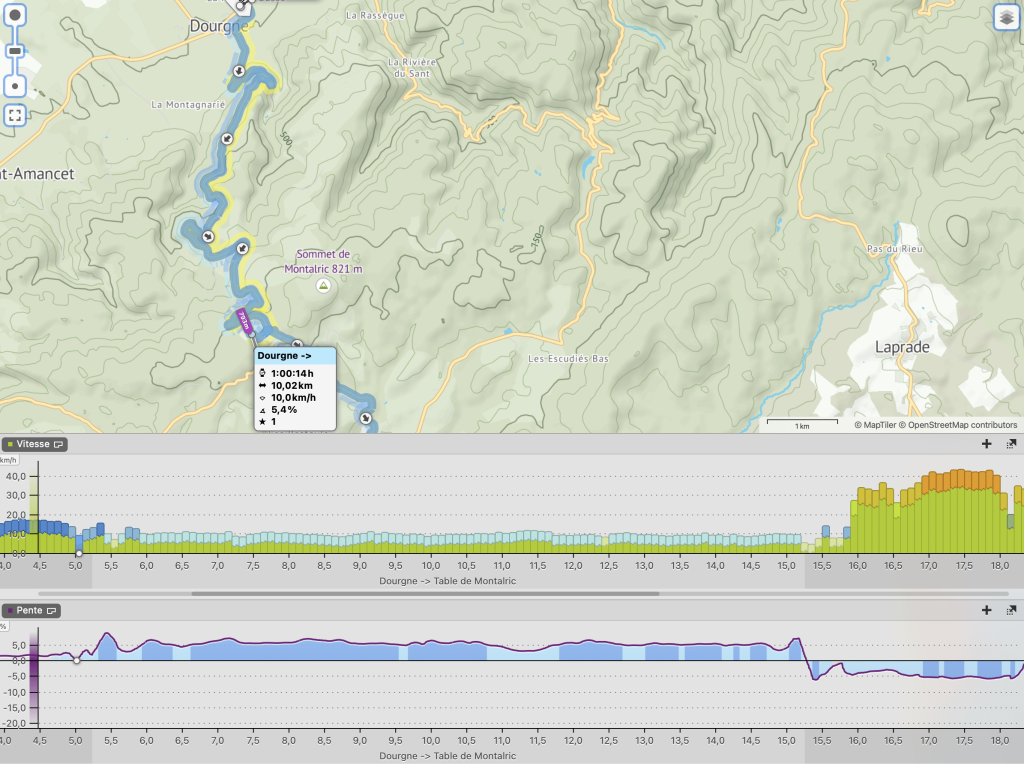
Task: Open the Pente data series selector
Action: point(51,610)
